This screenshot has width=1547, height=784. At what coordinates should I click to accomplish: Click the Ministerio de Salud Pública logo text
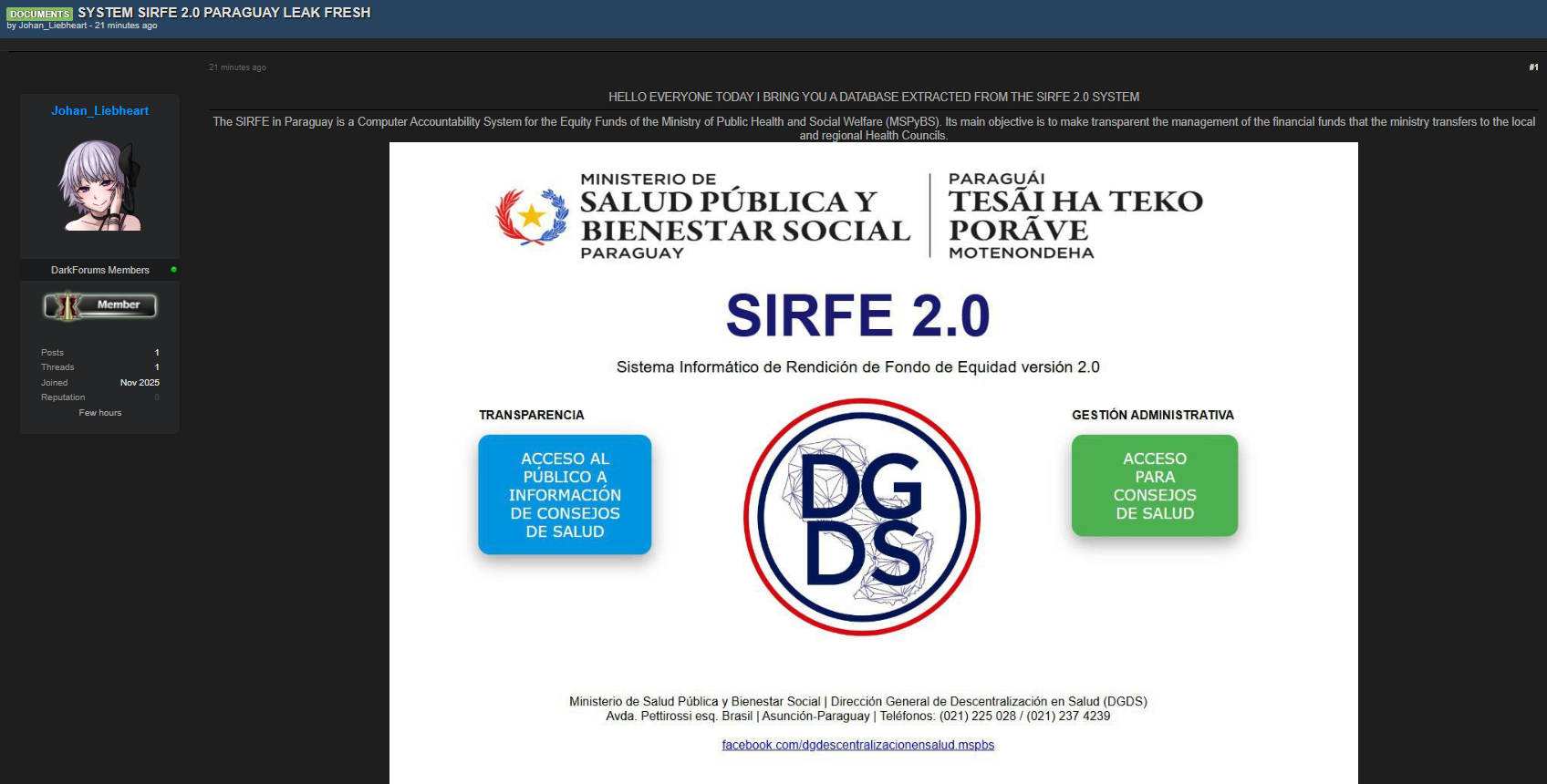(x=744, y=216)
